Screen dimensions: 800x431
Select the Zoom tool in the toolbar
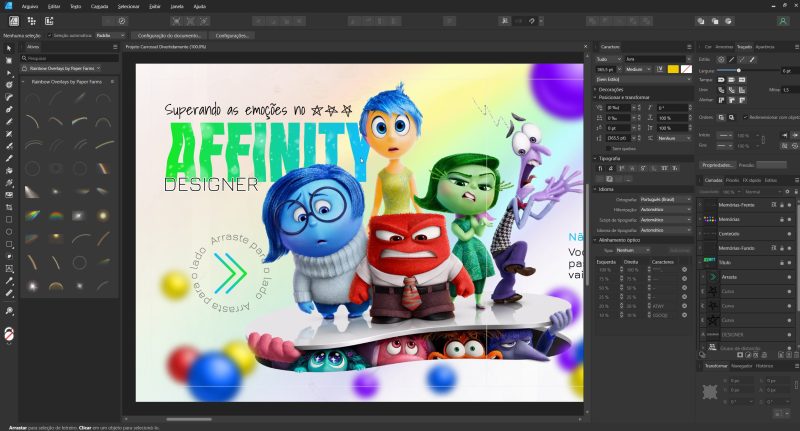(9, 310)
